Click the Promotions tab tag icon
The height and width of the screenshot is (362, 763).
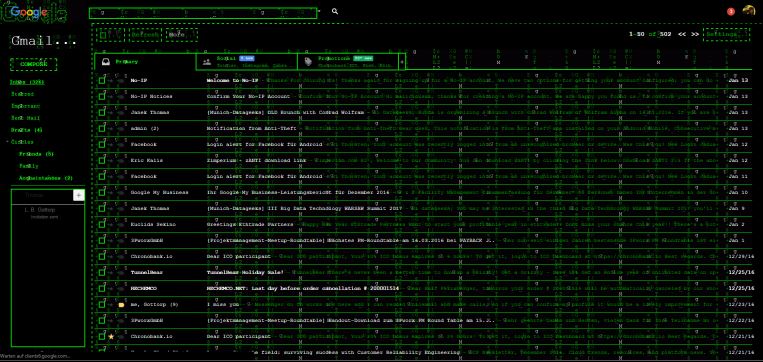pyautogui.click(x=308, y=61)
